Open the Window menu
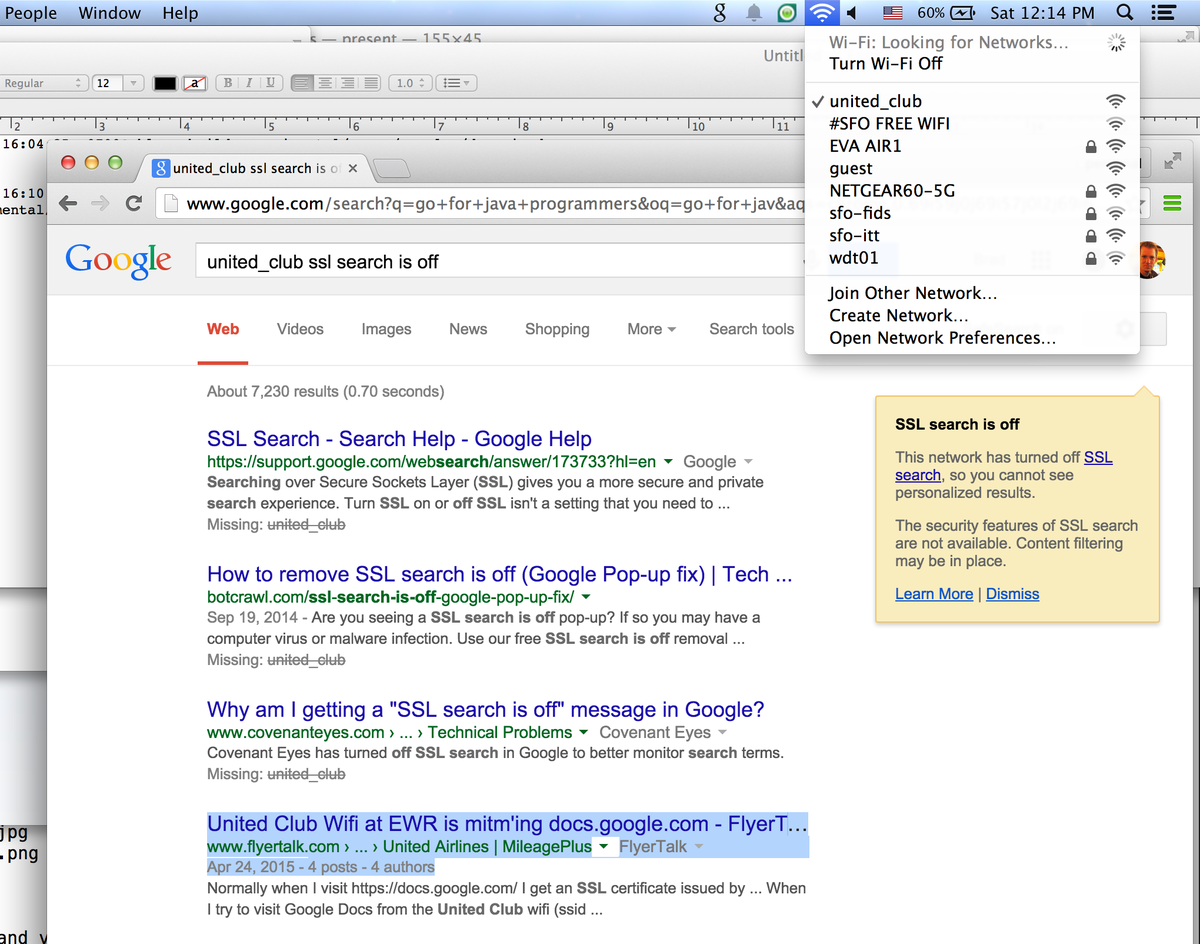Image resolution: width=1200 pixels, height=944 pixels. [x=110, y=13]
